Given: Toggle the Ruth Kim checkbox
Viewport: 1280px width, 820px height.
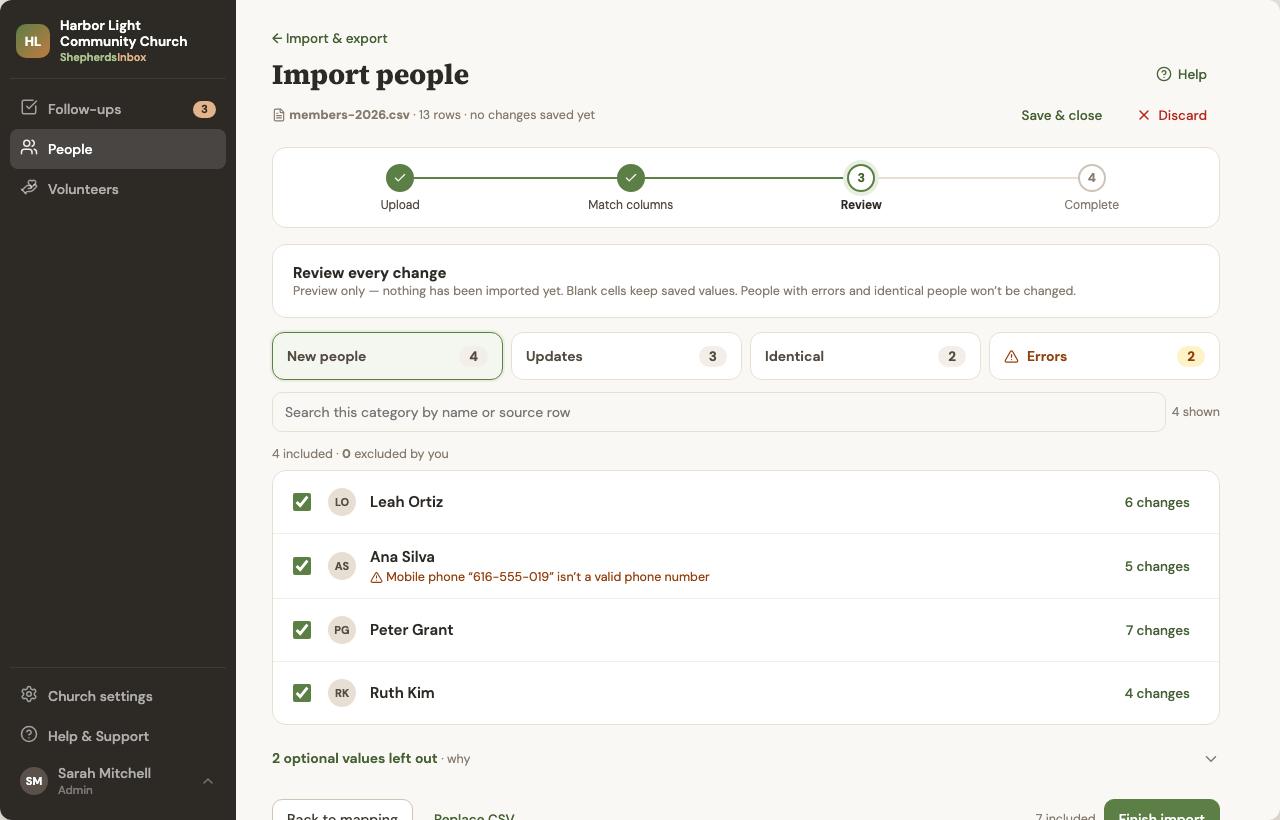Looking at the screenshot, I should pyautogui.click(x=302, y=693).
